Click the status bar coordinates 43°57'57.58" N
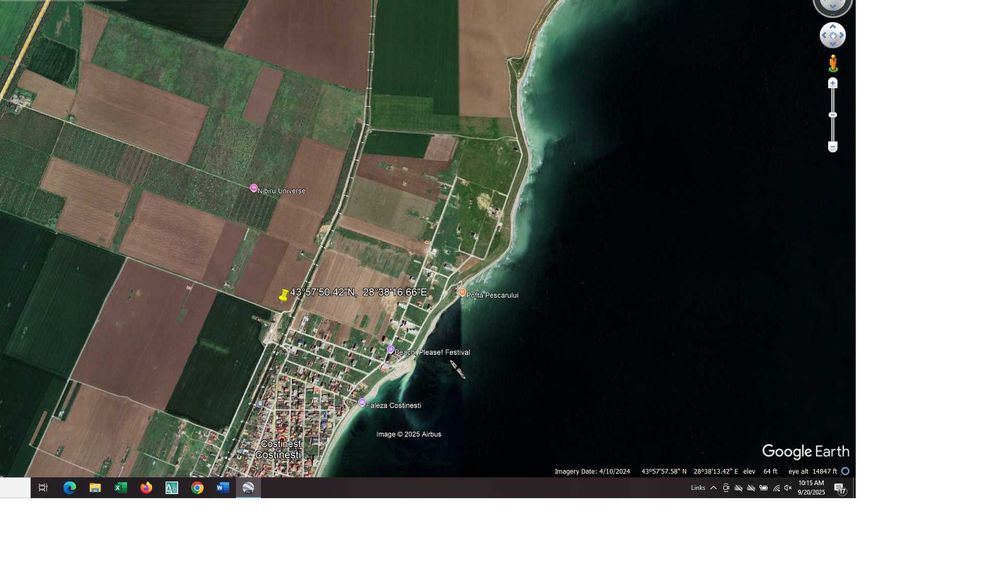This screenshot has height=563, width=1000. tap(664, 472)
